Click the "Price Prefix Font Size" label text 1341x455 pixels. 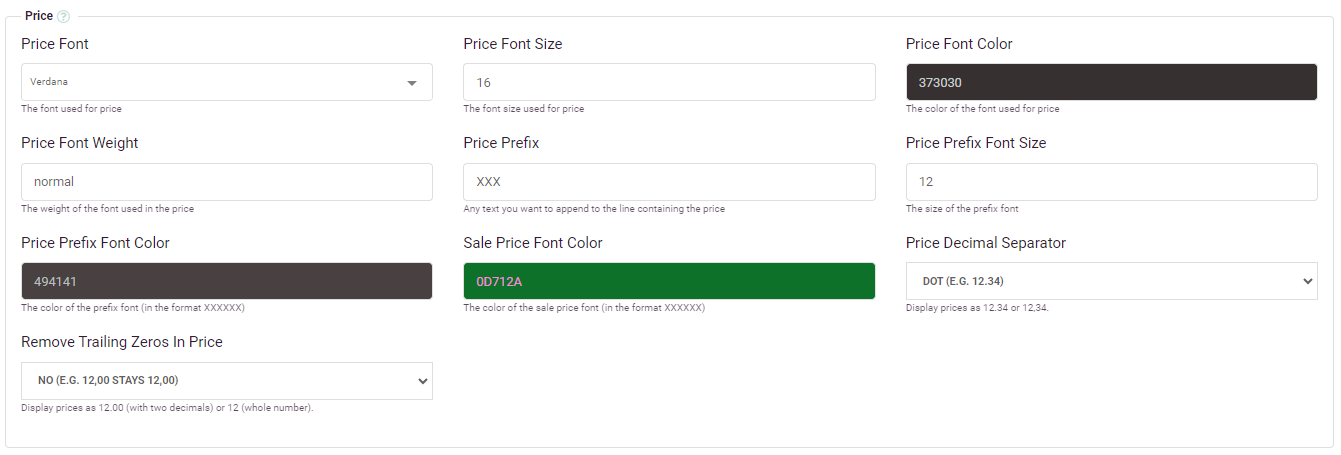click(x=976, y=143)
